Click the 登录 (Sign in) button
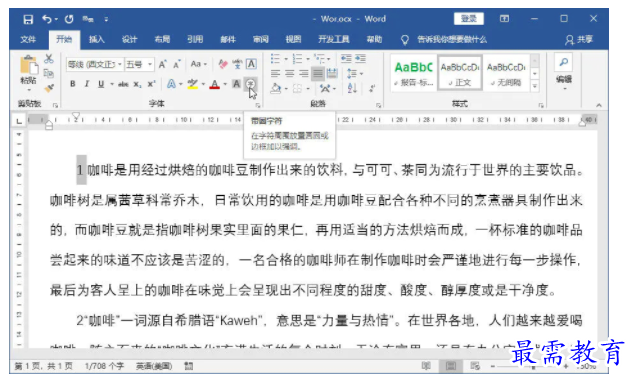 pyautogui.click(x=469, y=19)
